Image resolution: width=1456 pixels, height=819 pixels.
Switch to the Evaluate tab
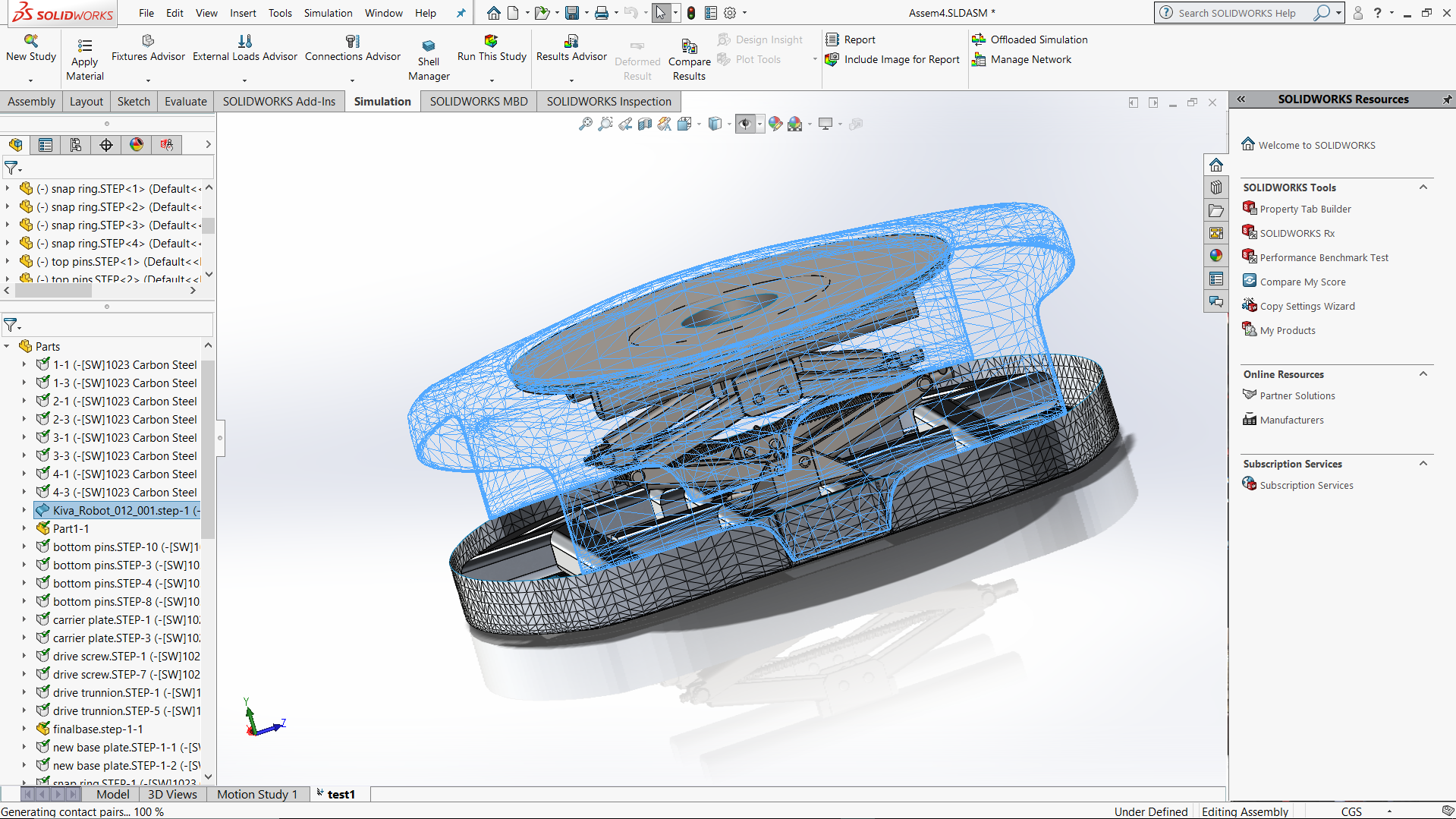[185, 102]
